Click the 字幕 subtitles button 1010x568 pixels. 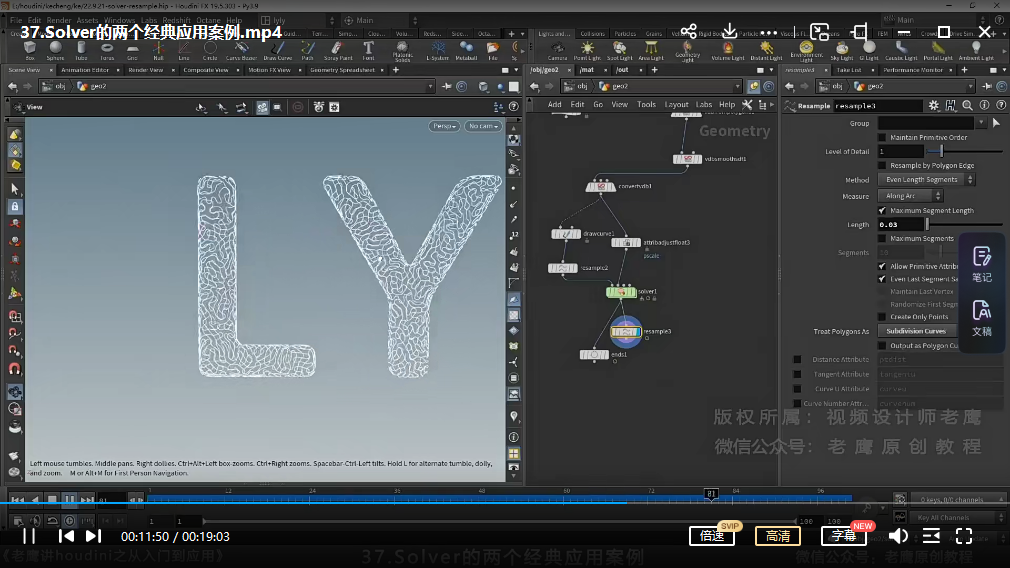pos(843,536)
